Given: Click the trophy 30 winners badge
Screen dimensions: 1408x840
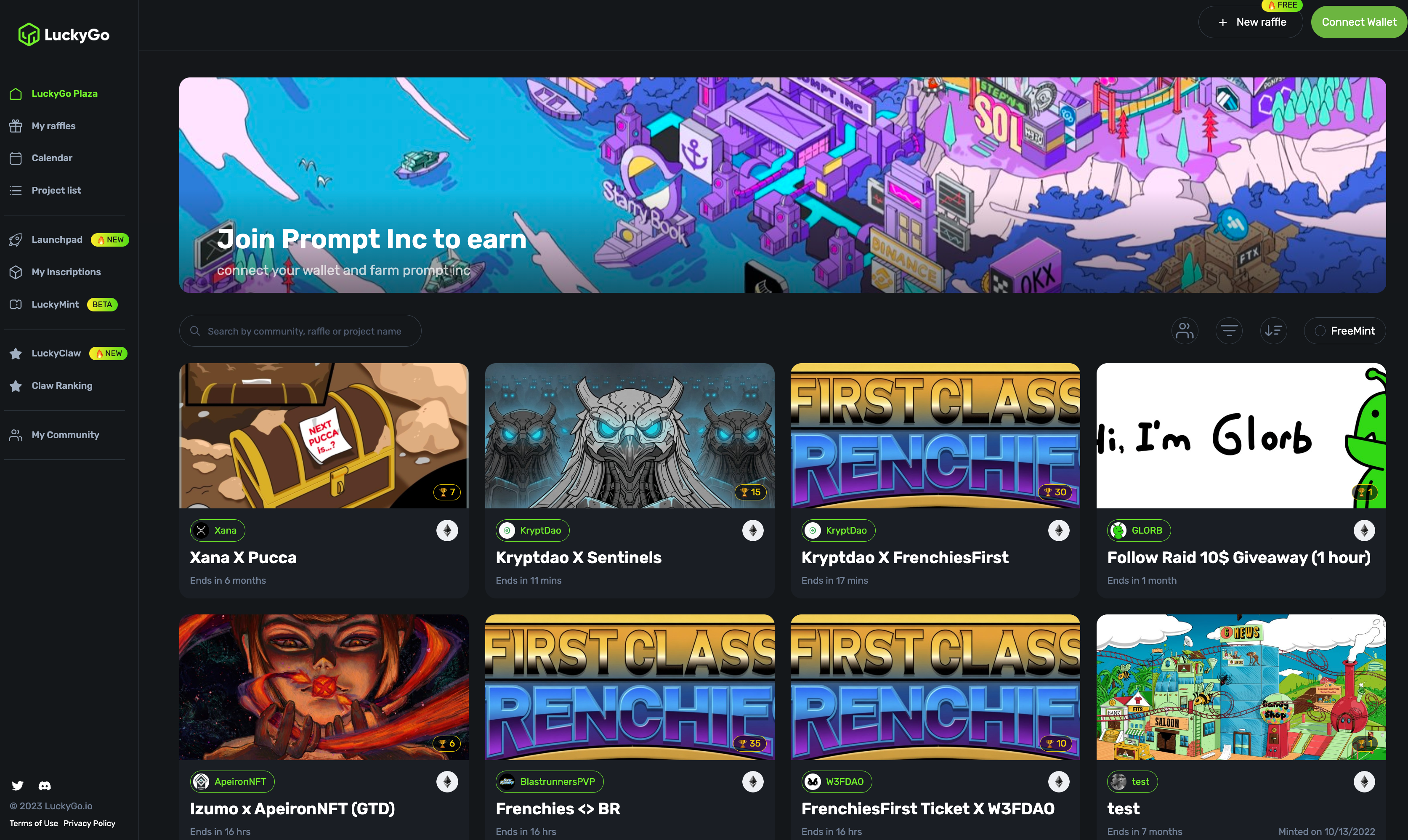Looking at the screenshot, I should [x=1055, y=492].
